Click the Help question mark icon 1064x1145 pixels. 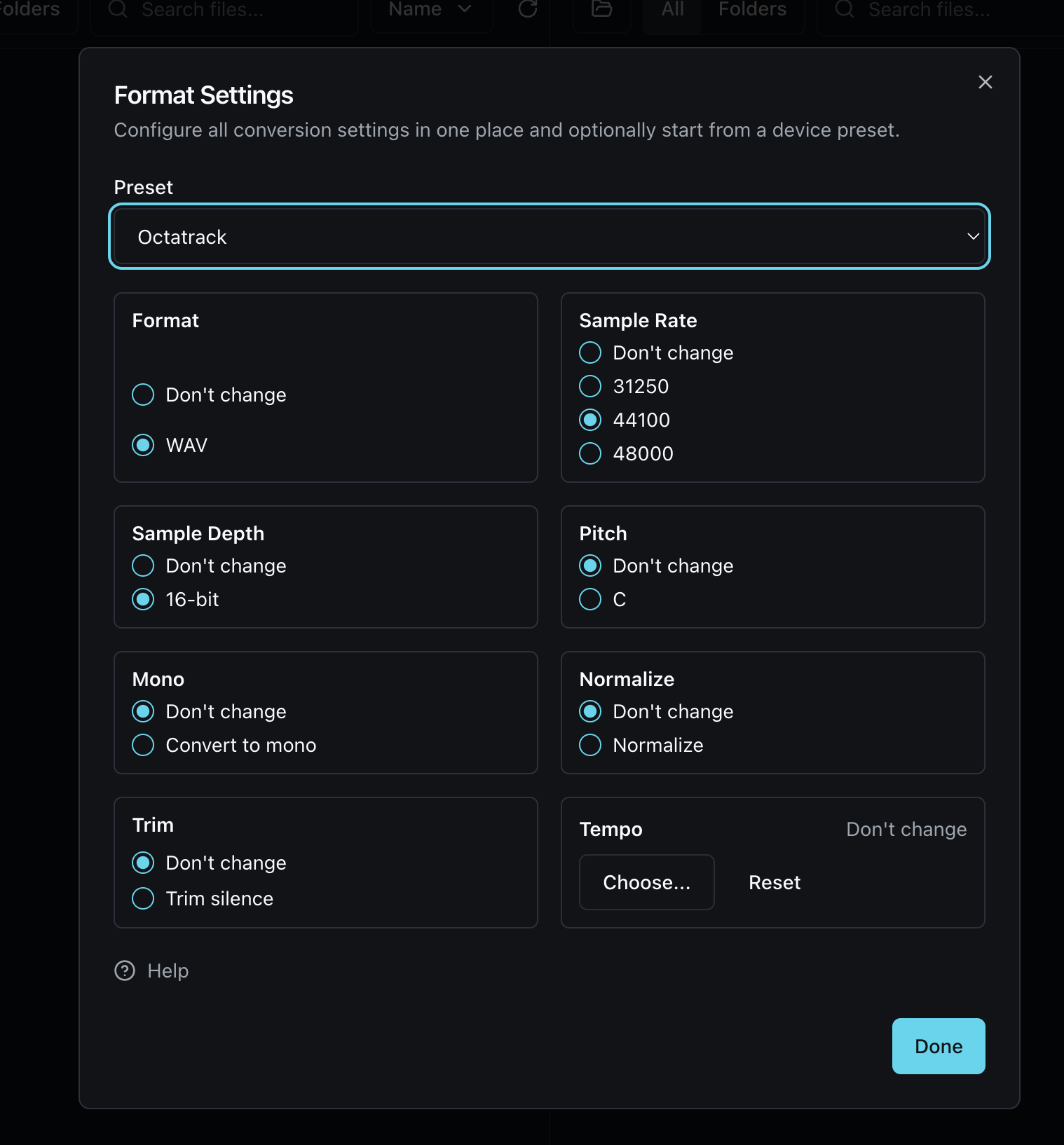(125, 971)
